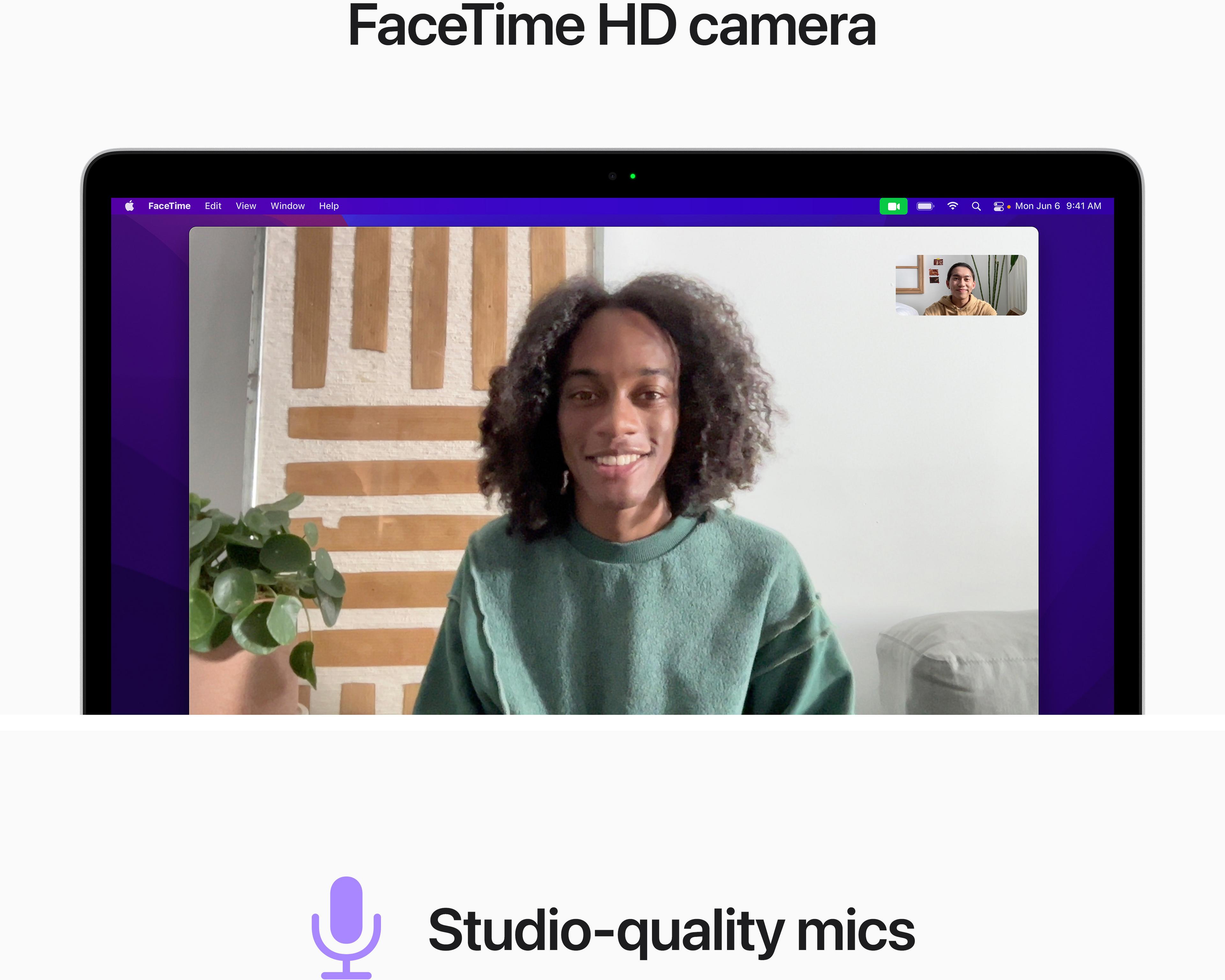Click the orange microphone-in-use indicator dot

point(1008,207)
